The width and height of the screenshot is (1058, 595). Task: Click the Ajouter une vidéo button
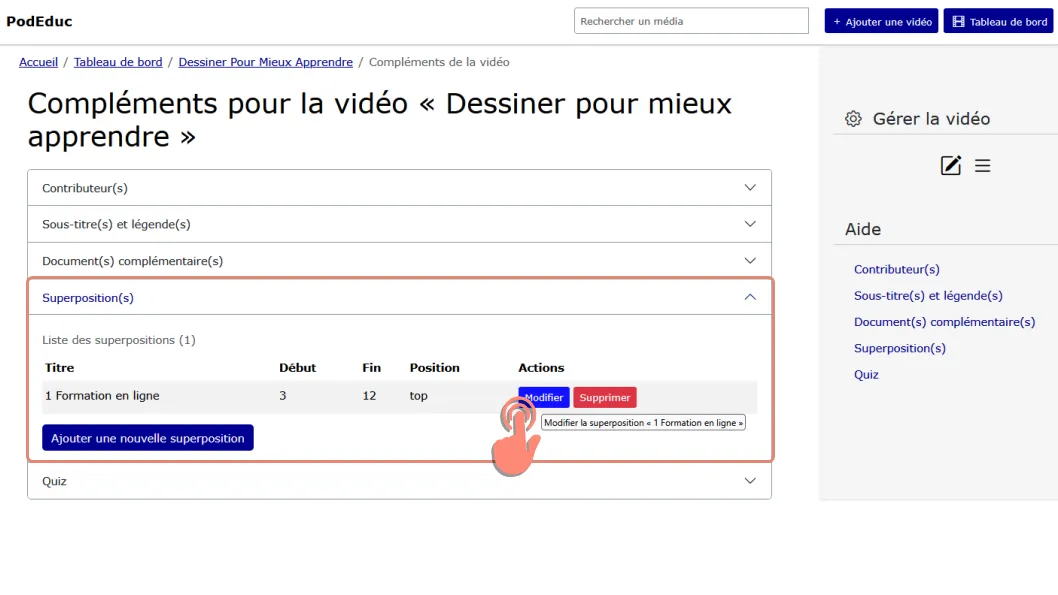881,21
